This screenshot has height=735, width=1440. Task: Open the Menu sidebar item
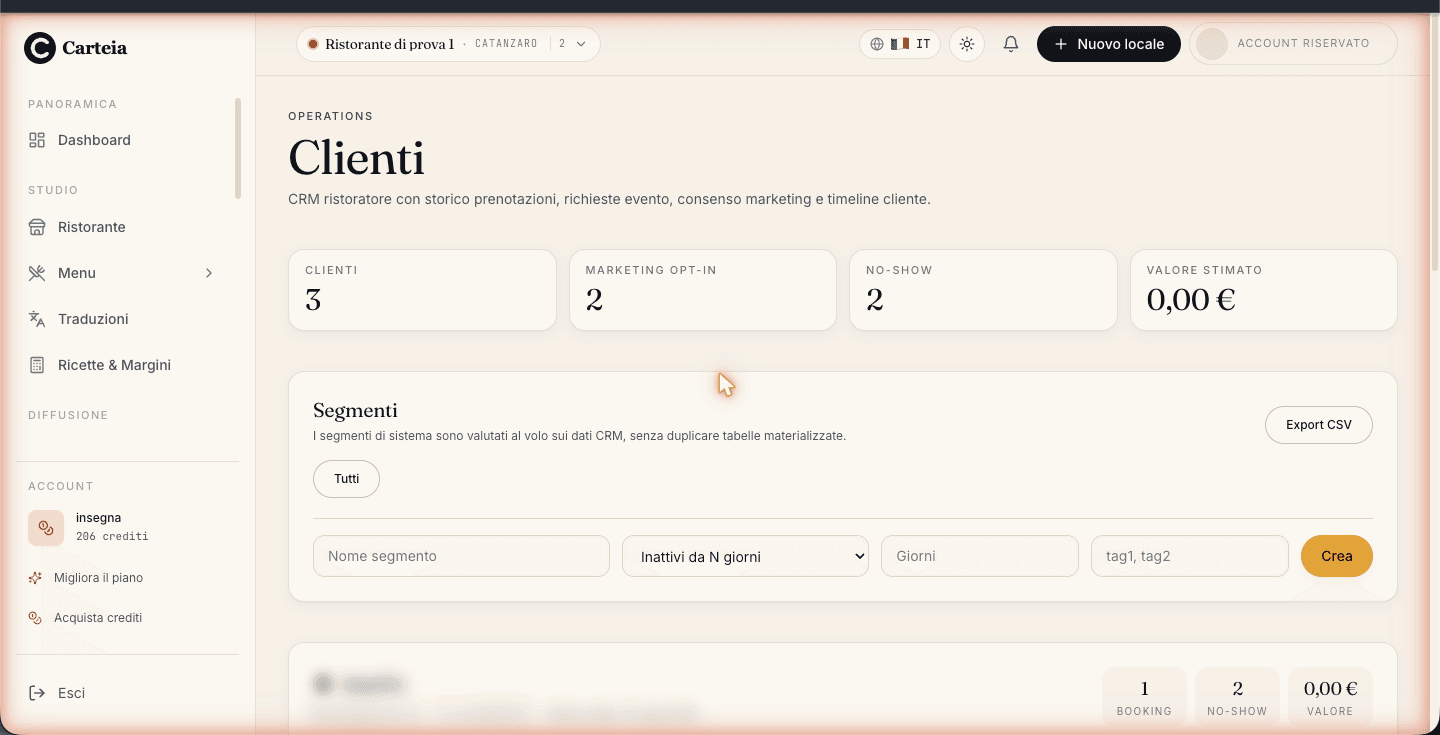coord(77,273)
